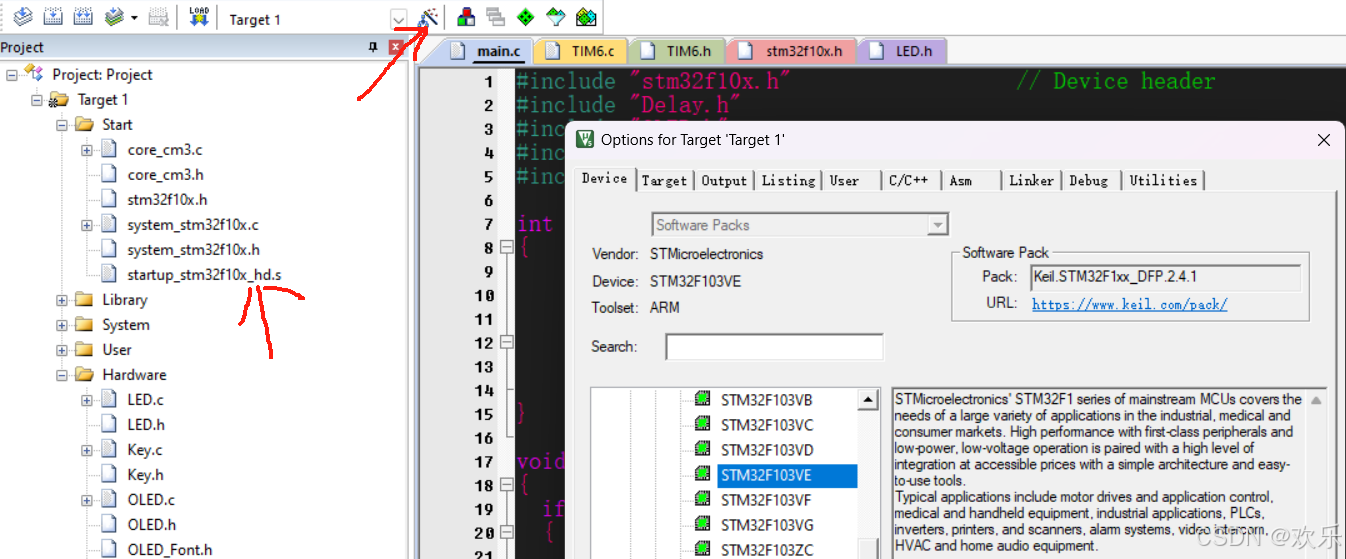Expand the core_cm3.c file node
This screenshot has height=559, width=1346.
coord(87,149)
